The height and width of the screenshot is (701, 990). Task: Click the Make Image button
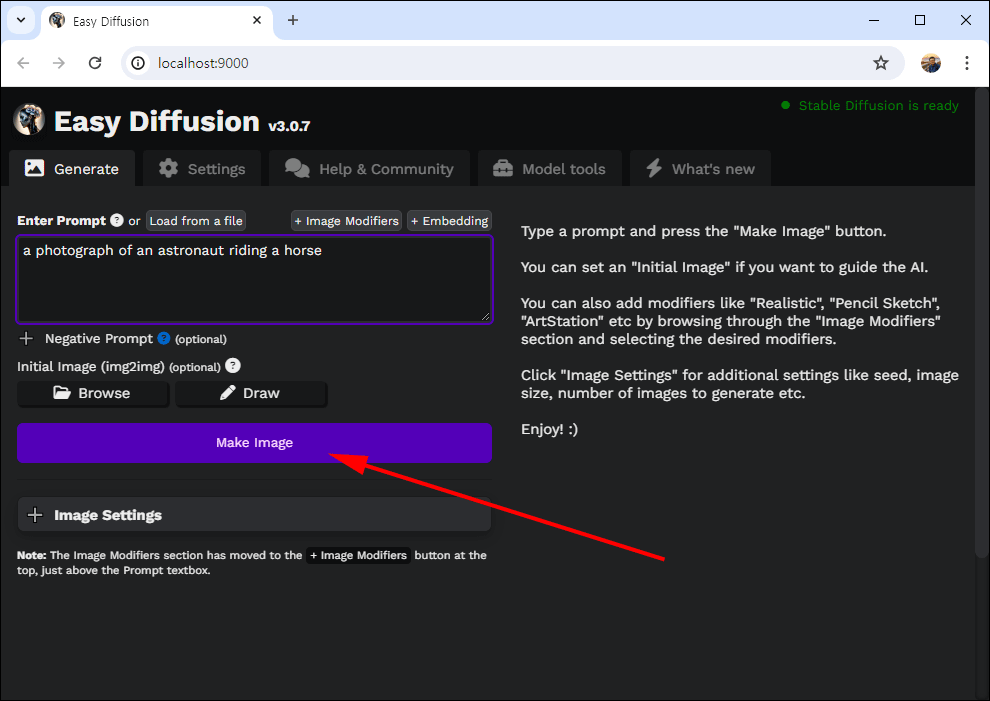(x=254, y=443)
